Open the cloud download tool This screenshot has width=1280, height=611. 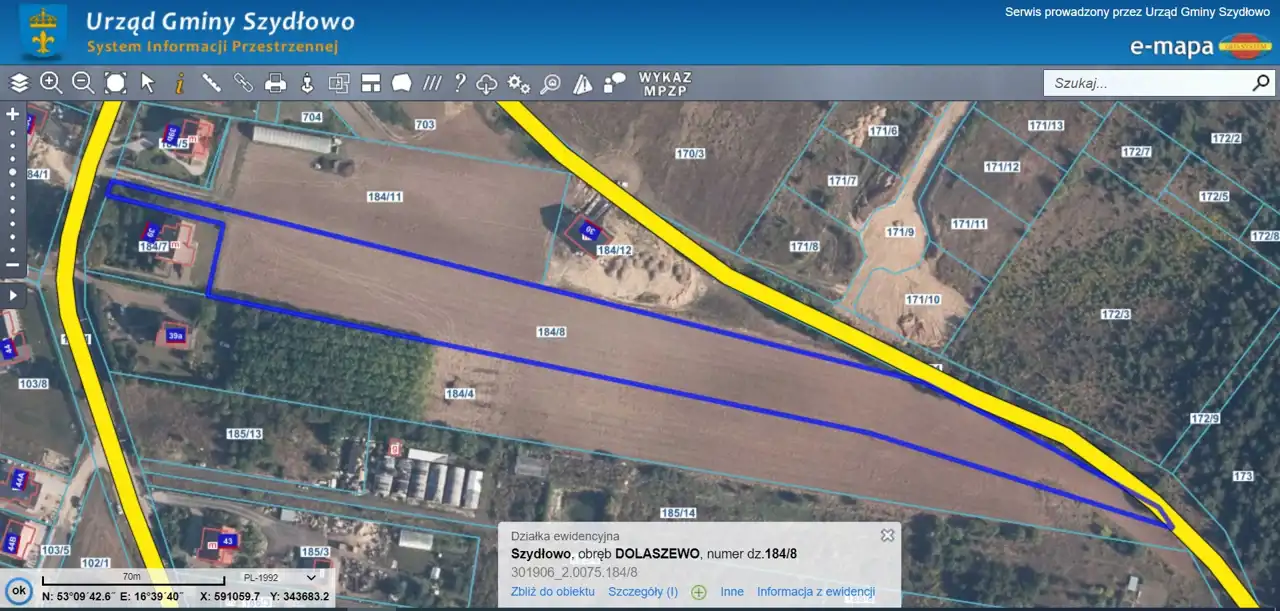pyautogui.click(x=487, y=83)
